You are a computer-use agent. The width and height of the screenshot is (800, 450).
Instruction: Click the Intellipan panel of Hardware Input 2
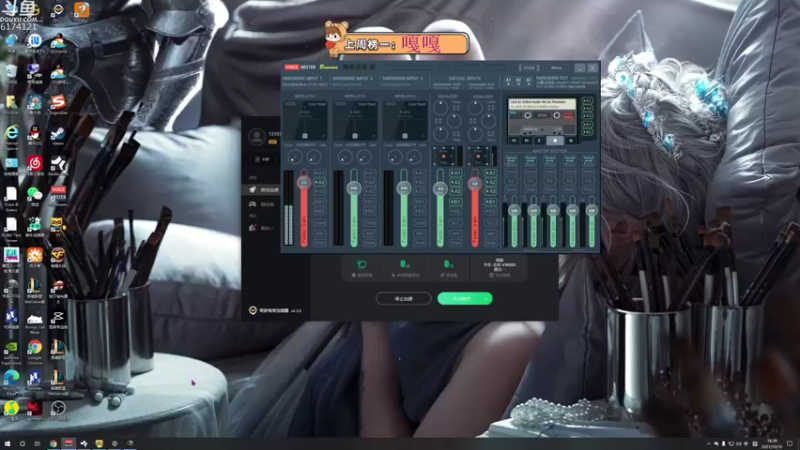355,120
